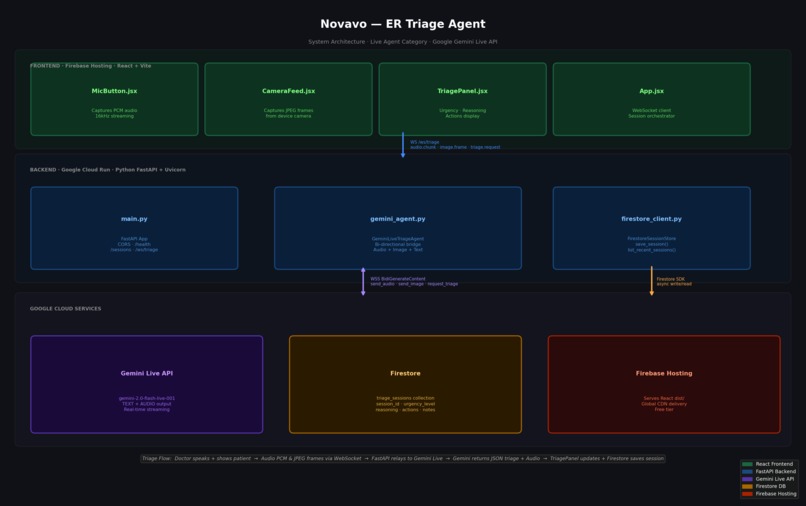Click the "CameraFeed.jsx" component title
Image resolution: width=806 pixels, height=506 pixels.
point(288,91)
